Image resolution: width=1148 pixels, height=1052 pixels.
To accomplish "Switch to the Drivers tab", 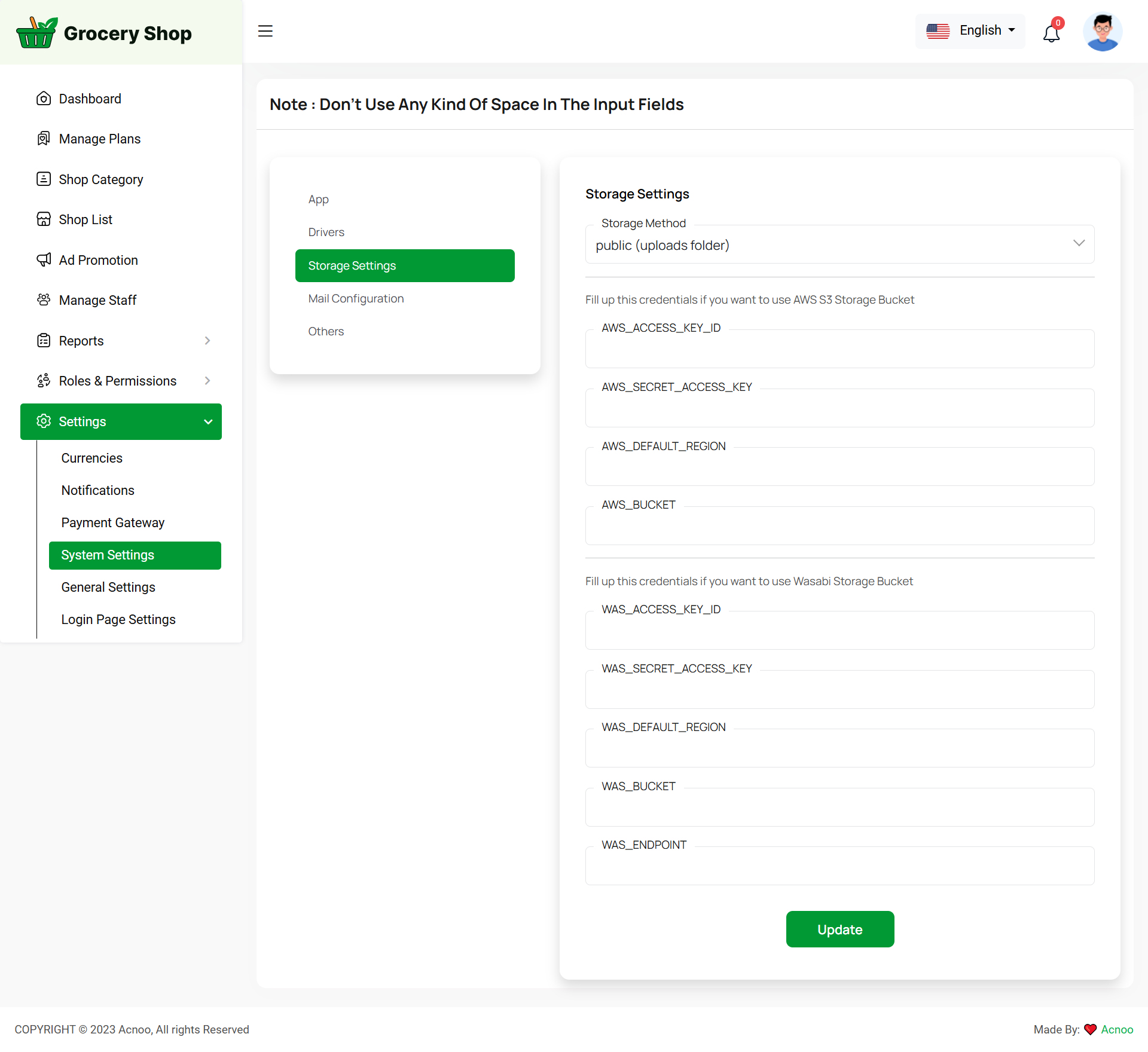I will (326, 232).
